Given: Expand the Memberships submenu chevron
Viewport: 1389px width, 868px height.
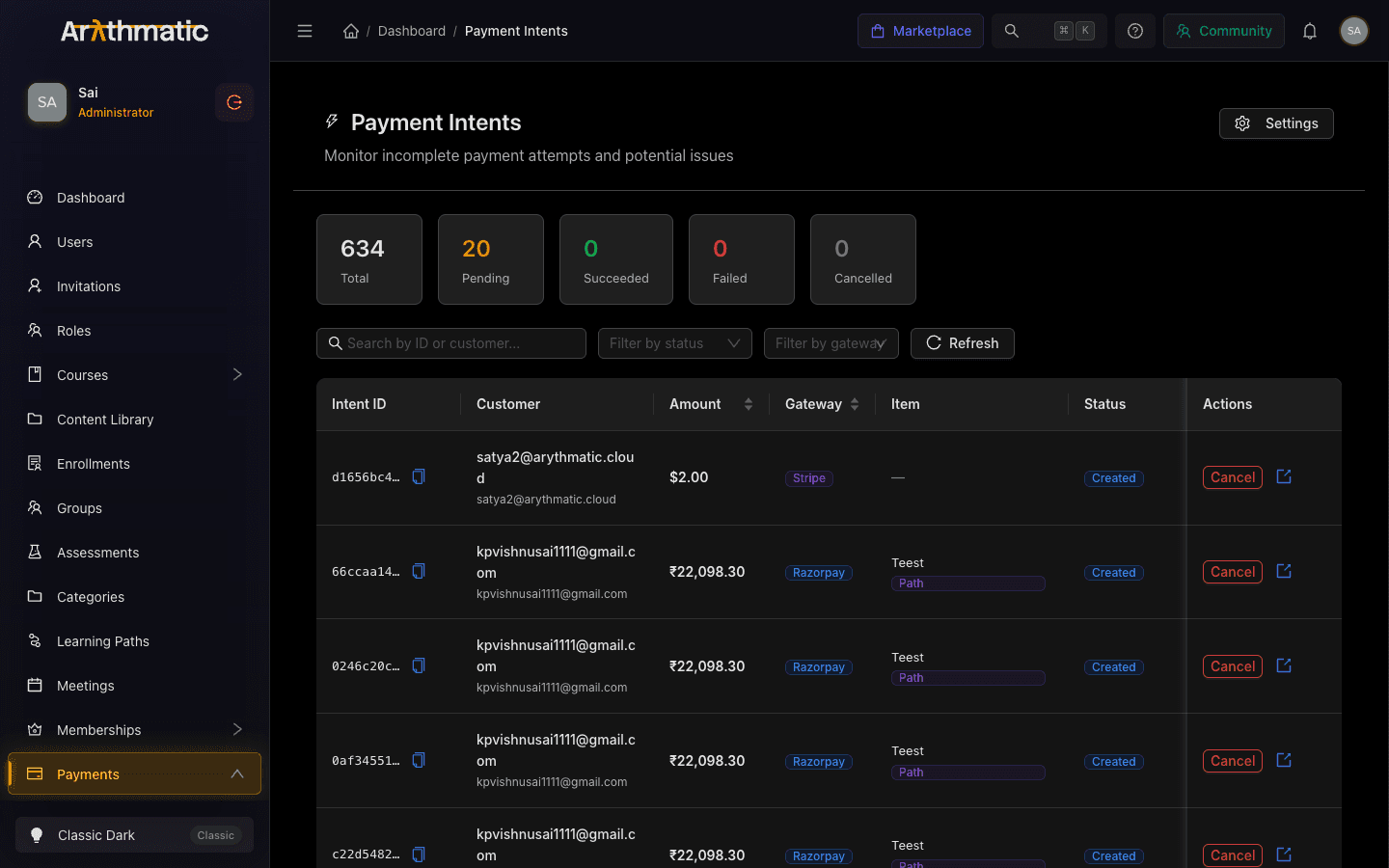Looking at the screenshot, I should tap(237, 729).
